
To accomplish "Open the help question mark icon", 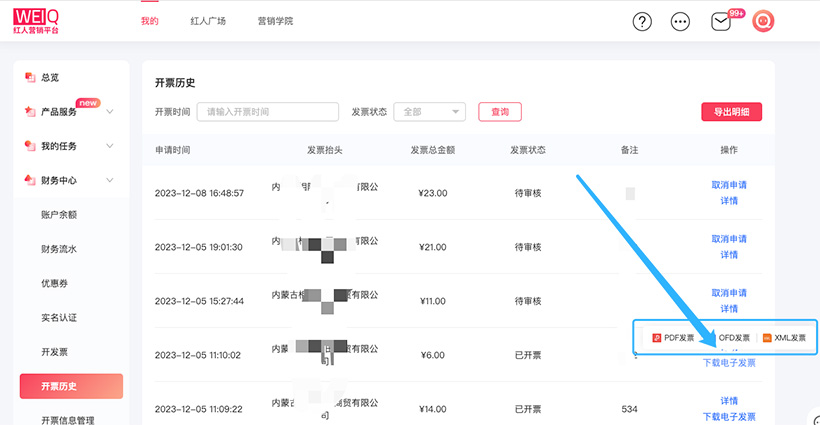I will 642,21.
